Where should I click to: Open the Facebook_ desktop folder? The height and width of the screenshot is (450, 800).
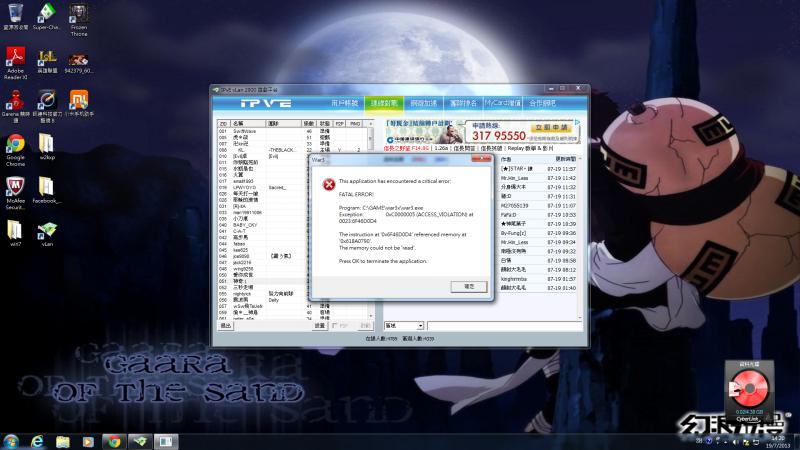(46, 190)
